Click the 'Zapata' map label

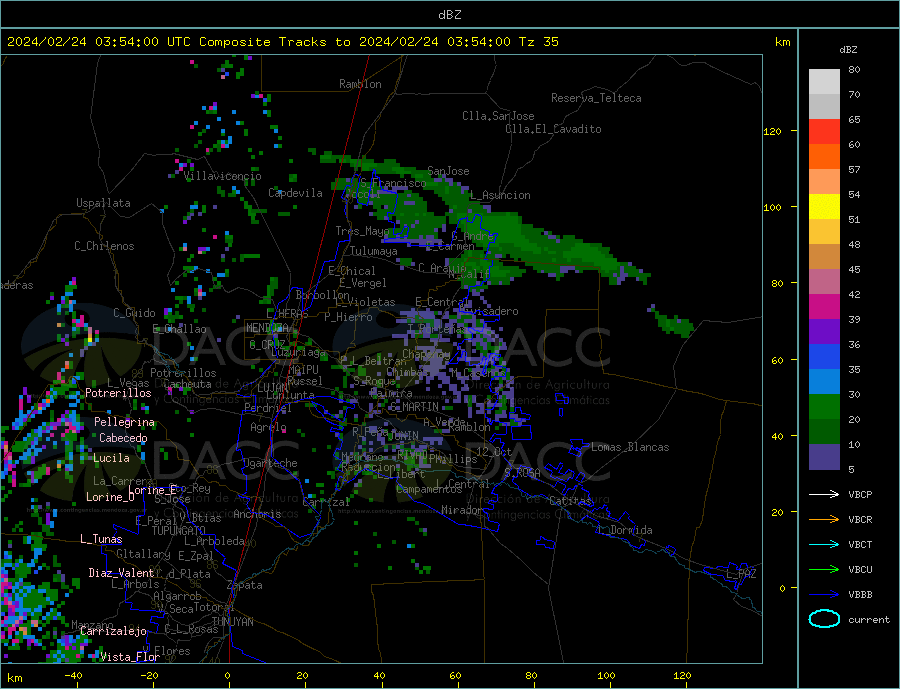click(x=244, y=585)
